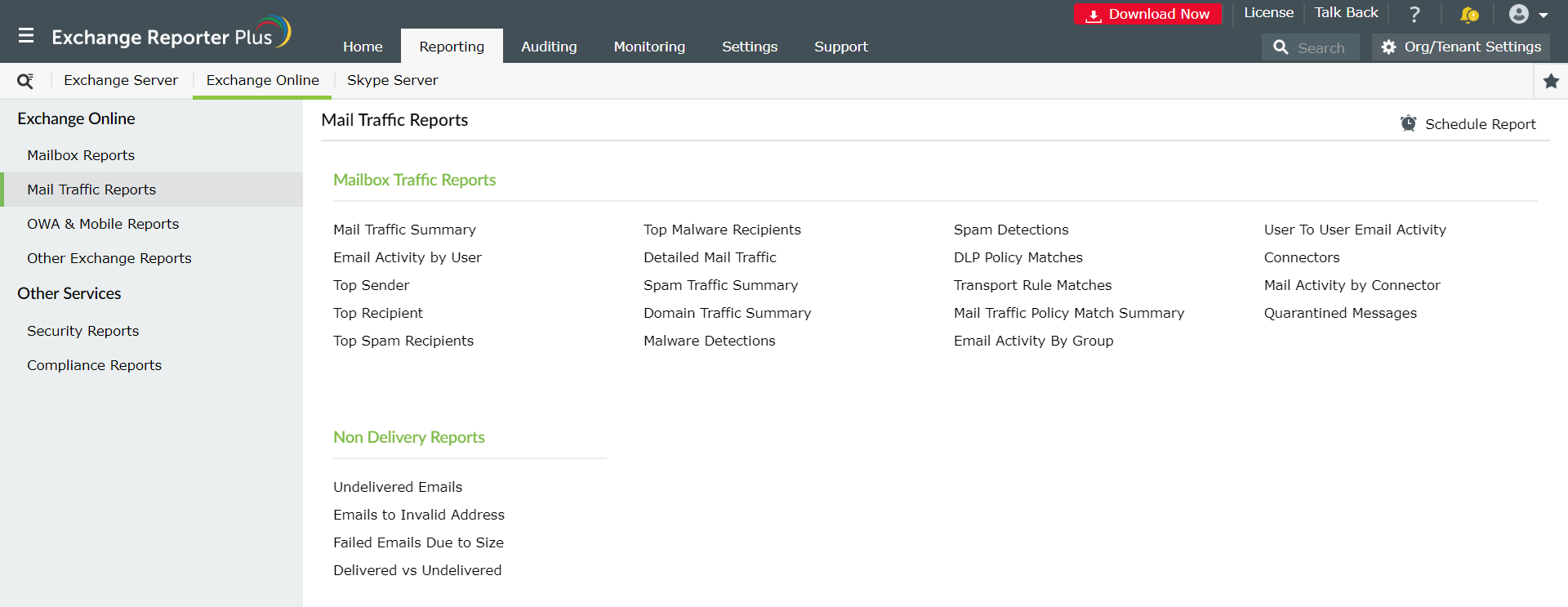Click the user profile avatar icon
This screenshot has width=1568, height=607.
pyautogui.click(x=1518, y=14)
